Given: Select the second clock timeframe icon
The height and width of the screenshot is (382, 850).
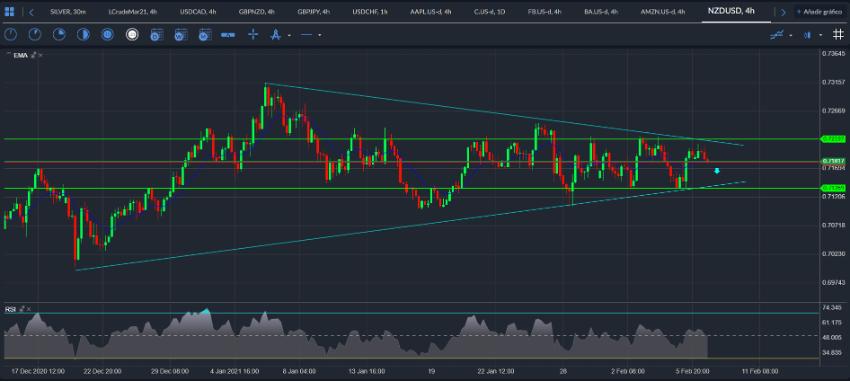Looking at the screenshot, I should tap(35, 35).
